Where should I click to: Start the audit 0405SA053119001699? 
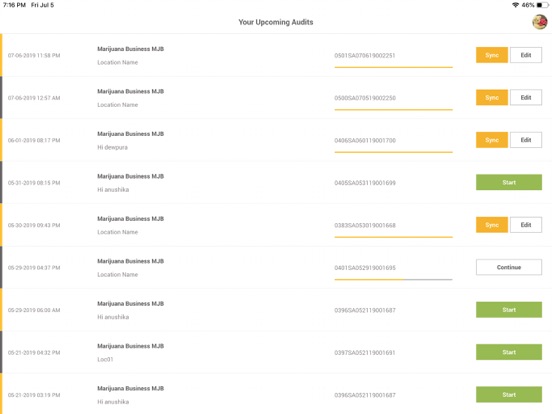click(509, 182)
